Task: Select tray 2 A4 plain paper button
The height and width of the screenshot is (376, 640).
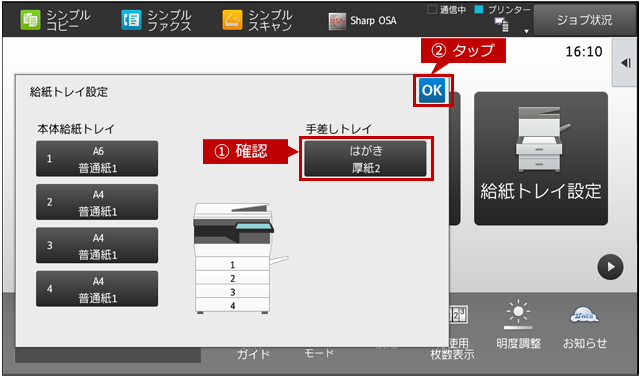Action: click(97, 202)
